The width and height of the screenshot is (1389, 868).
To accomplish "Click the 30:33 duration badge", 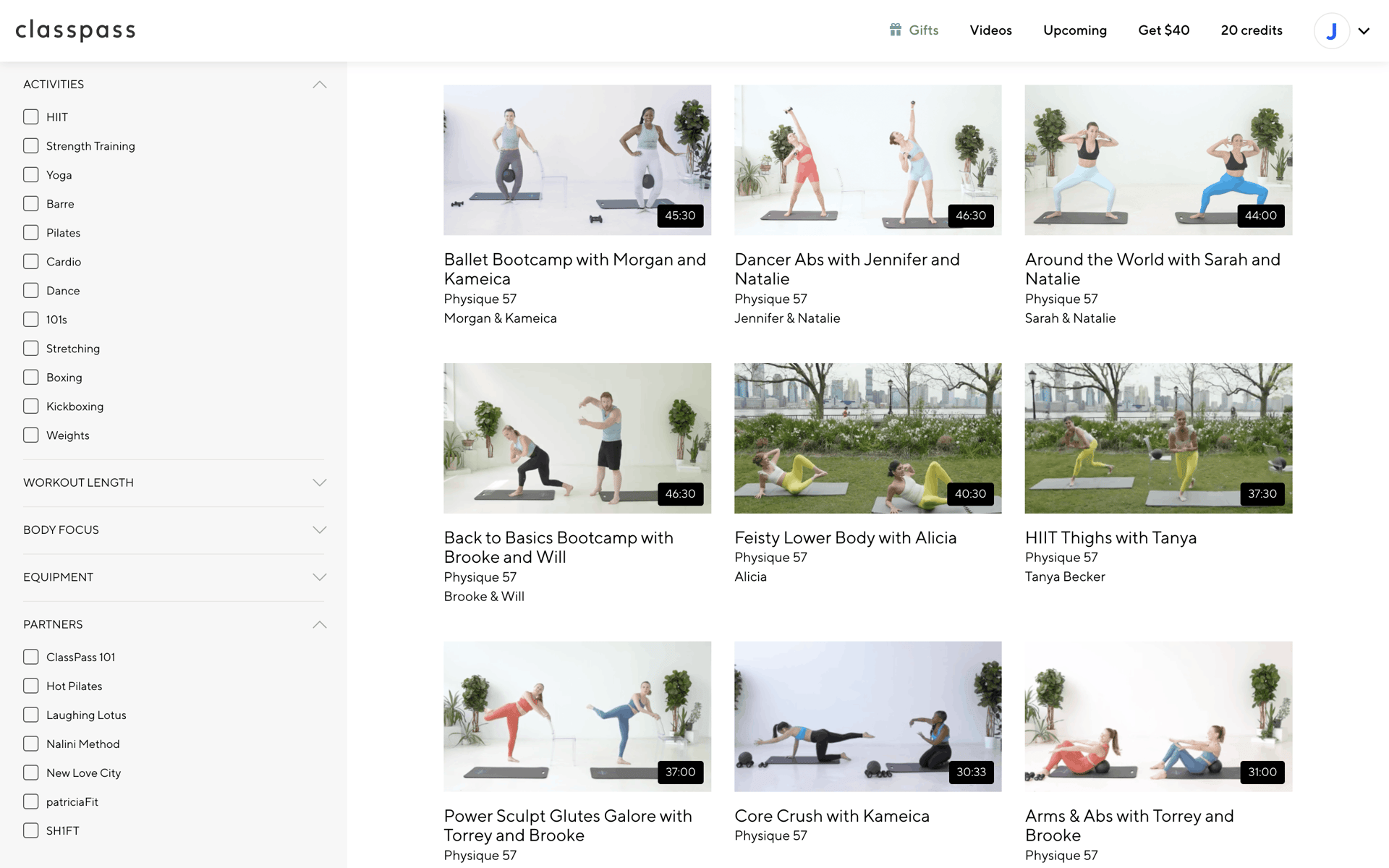I will (971, 772).
